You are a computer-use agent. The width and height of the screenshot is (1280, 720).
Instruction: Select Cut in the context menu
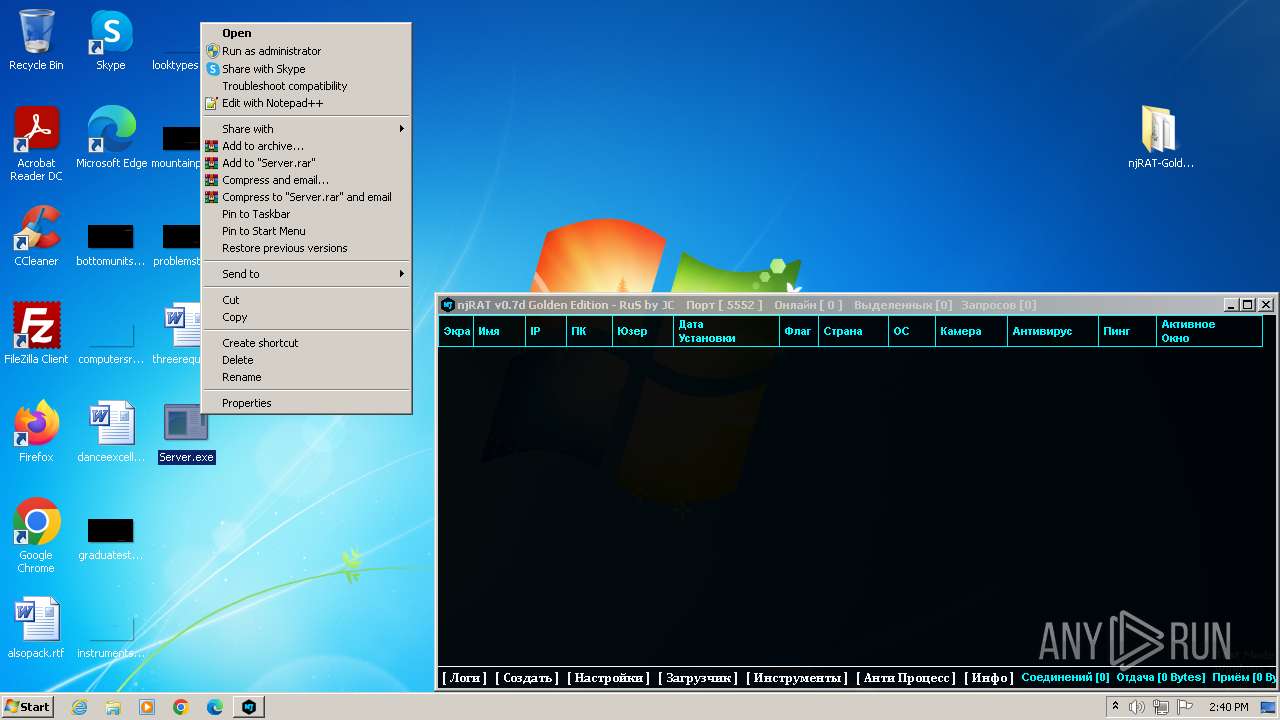(x=306, y=300)
